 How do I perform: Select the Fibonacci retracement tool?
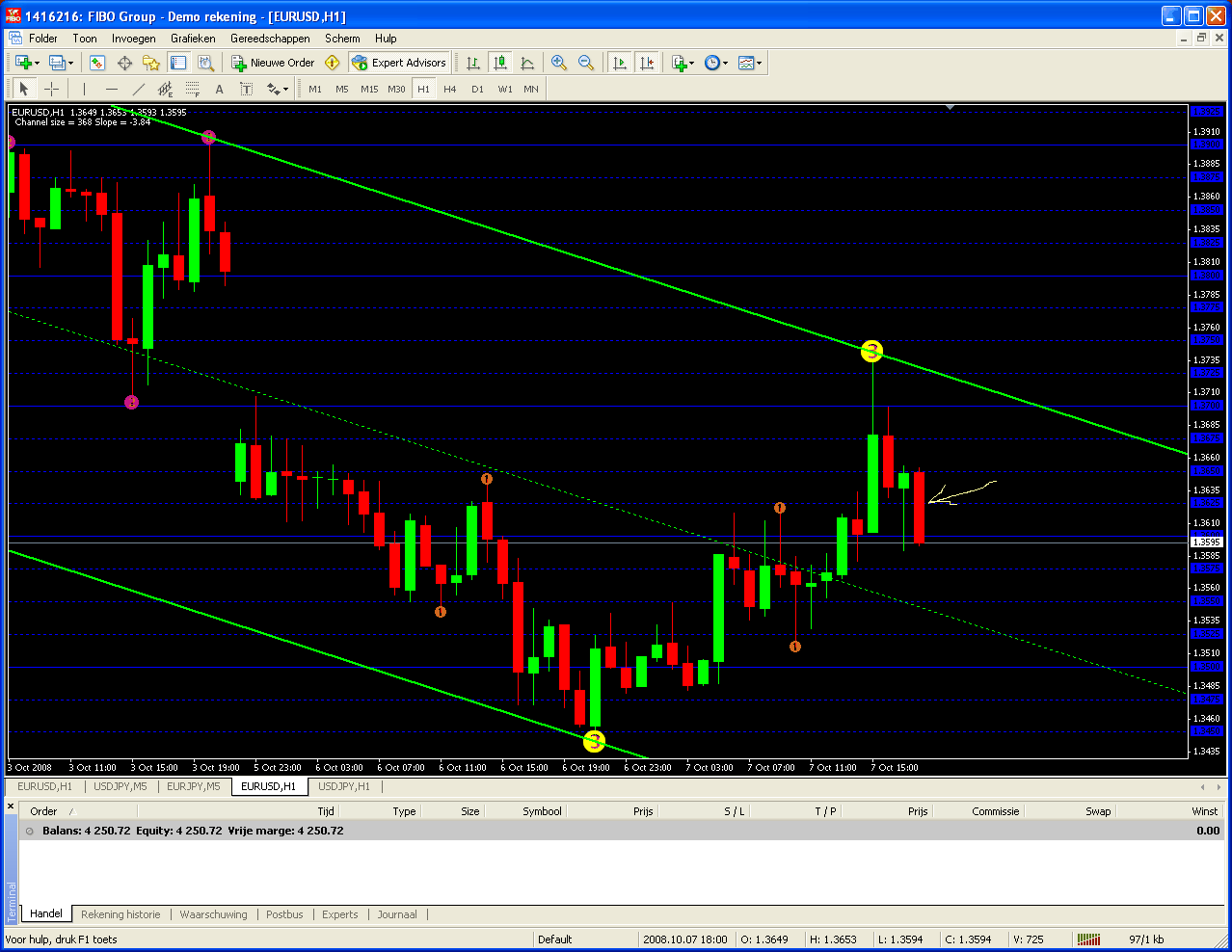point(193,89)
